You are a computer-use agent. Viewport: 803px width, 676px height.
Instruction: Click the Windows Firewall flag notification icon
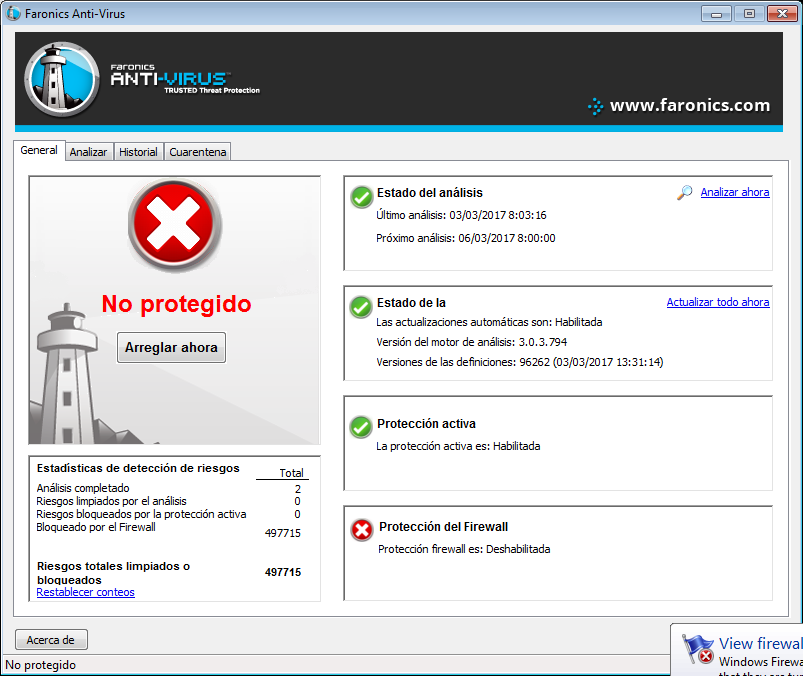pyautogui.click(x=698, y=648)
